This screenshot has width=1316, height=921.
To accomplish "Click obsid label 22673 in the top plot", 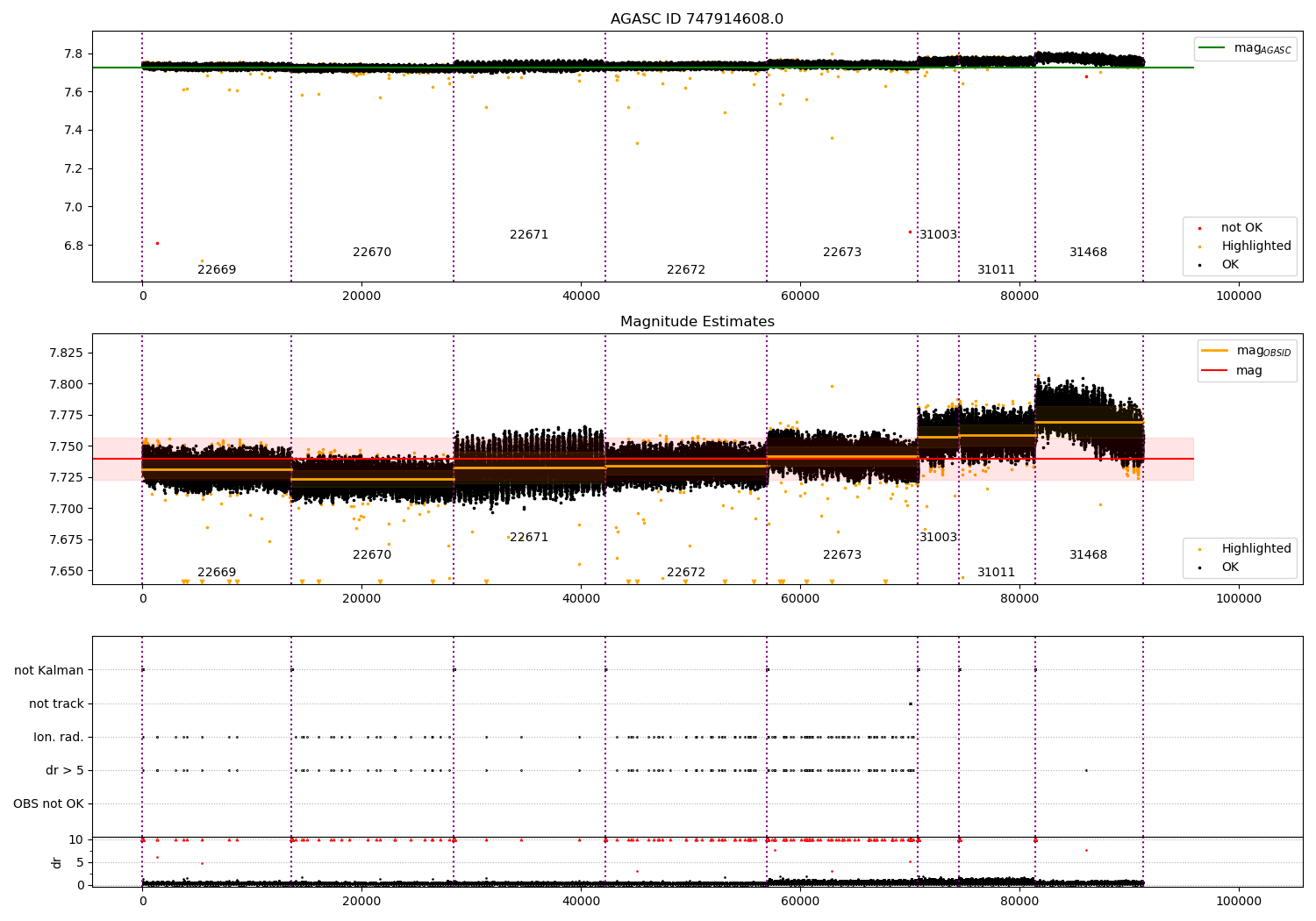I will (x=842, y=253).
